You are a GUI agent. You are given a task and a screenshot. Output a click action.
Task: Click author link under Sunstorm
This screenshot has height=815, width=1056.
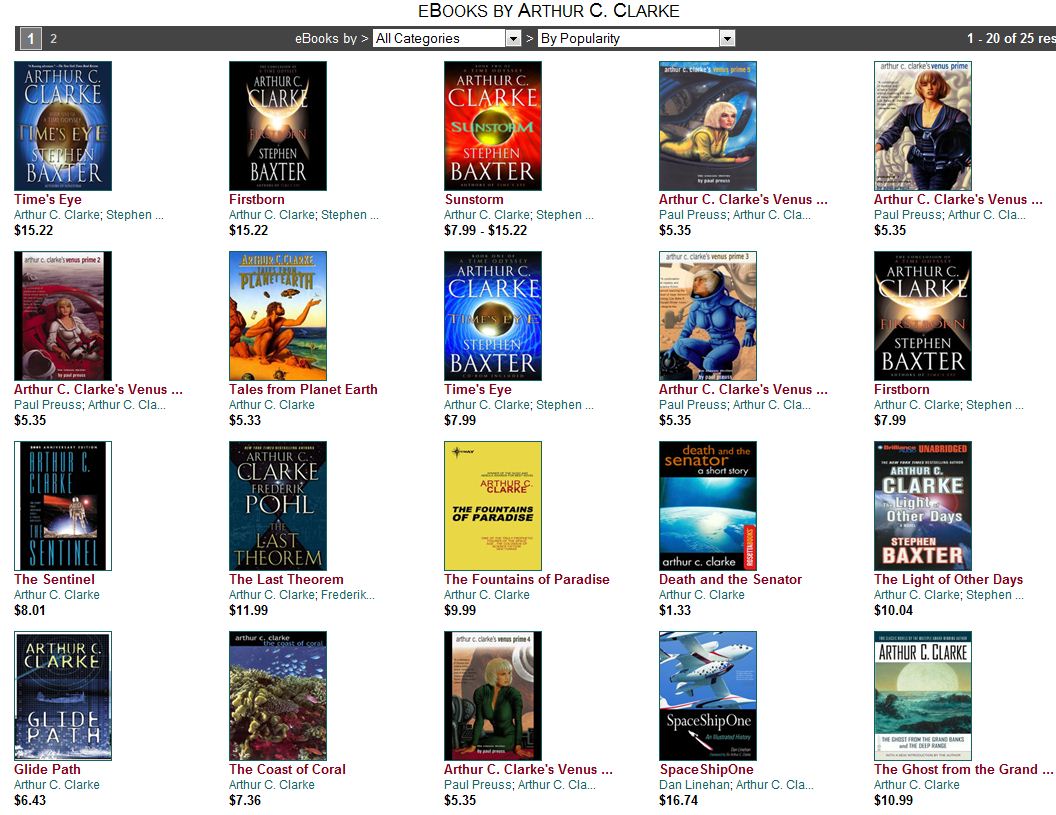(x=519, y=215)
